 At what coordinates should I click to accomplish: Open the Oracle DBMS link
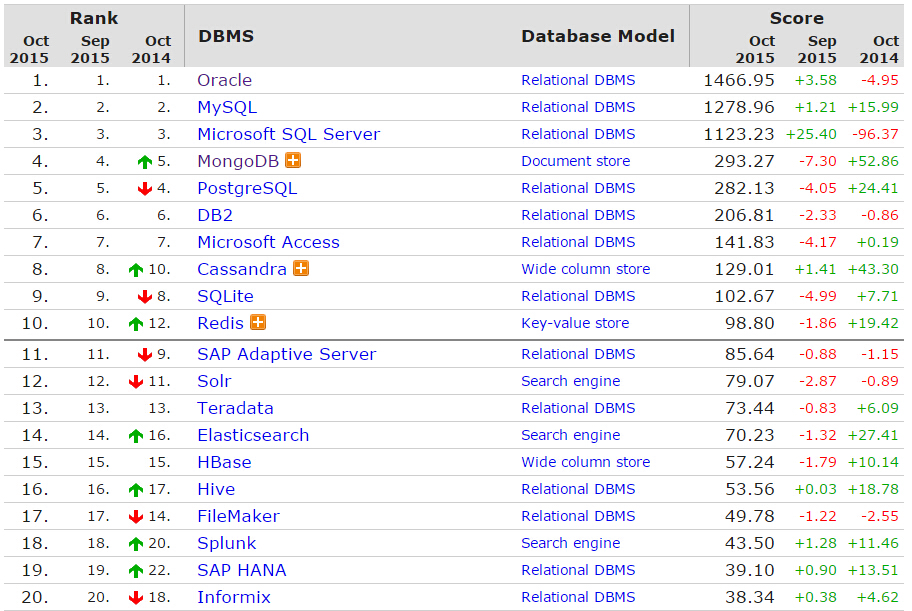(x=225, y=80)
